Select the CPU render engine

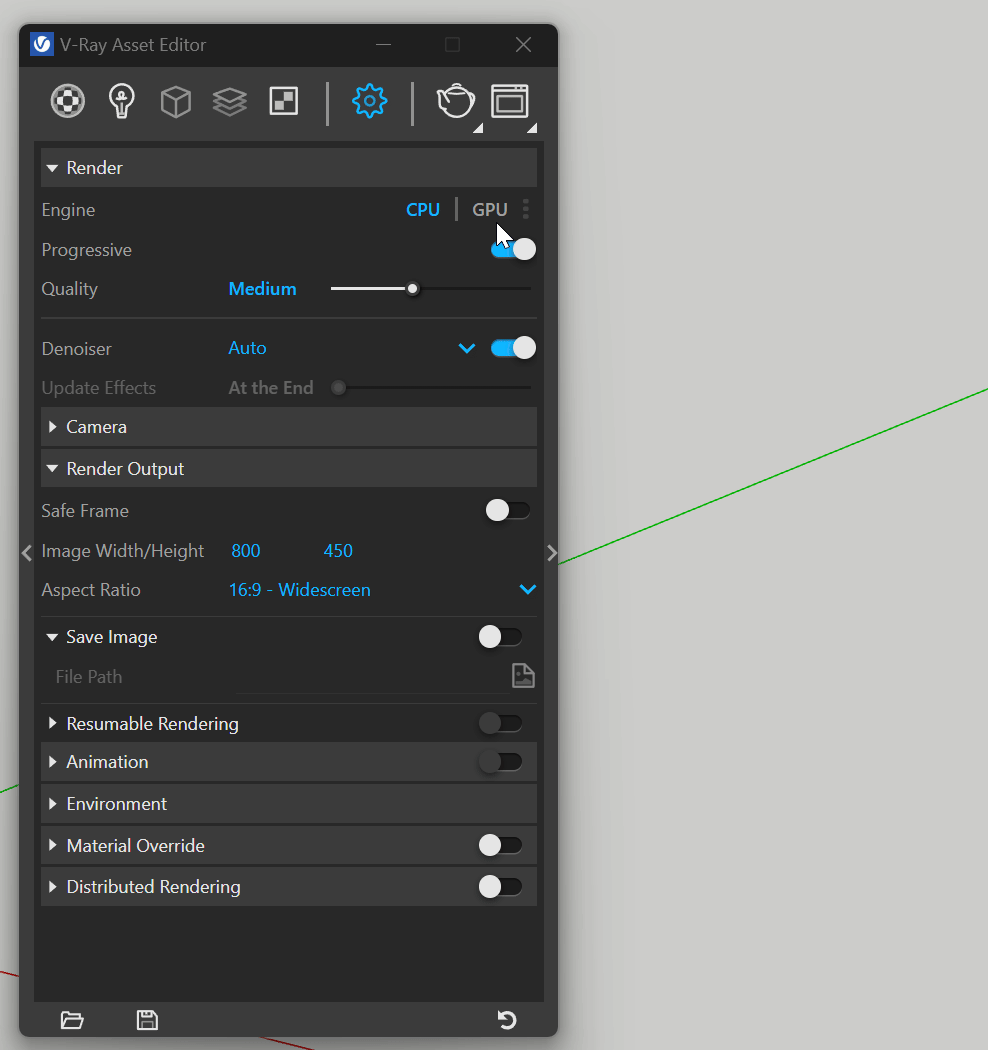[423, 210]
